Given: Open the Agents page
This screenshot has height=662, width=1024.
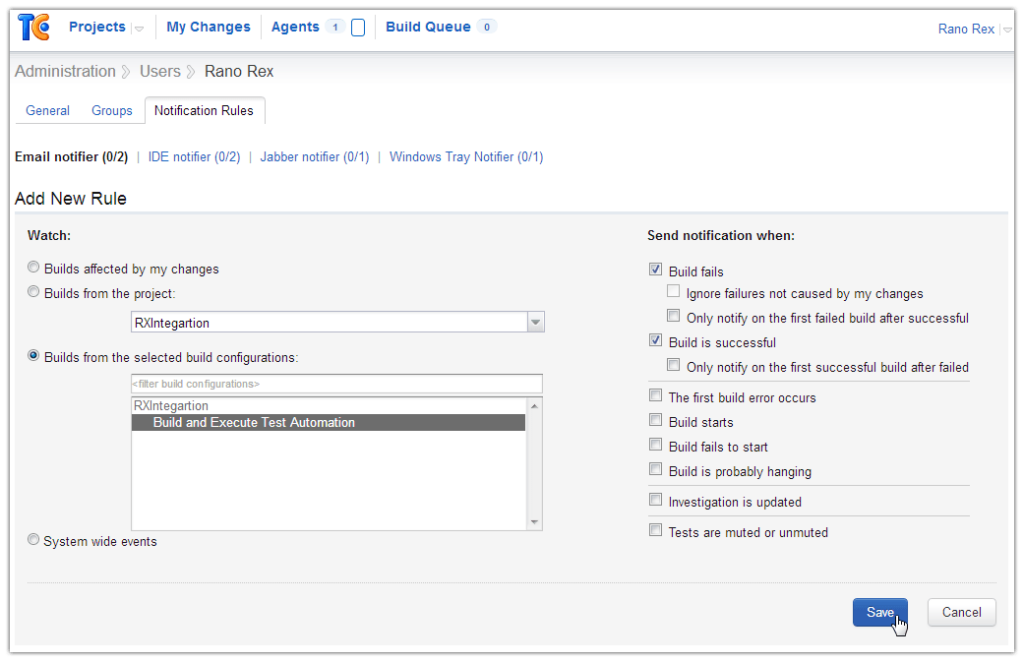Looking at the screenshot, I should [295, 27].
